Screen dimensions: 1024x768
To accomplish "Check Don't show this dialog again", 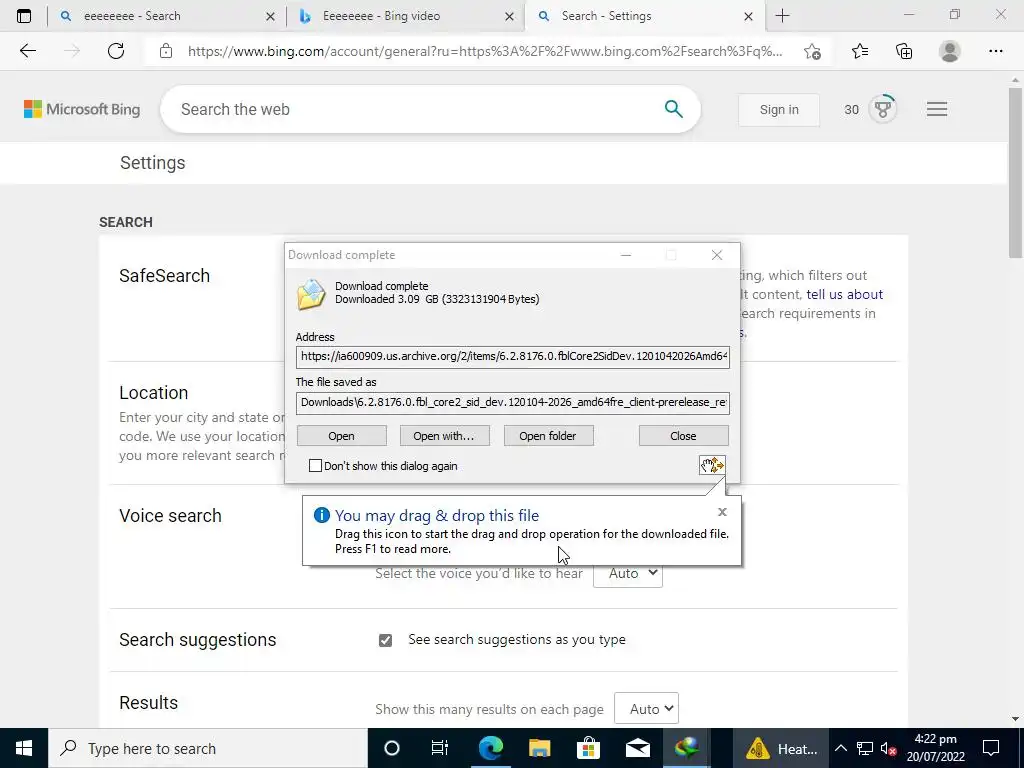I will tap(315, 466).
